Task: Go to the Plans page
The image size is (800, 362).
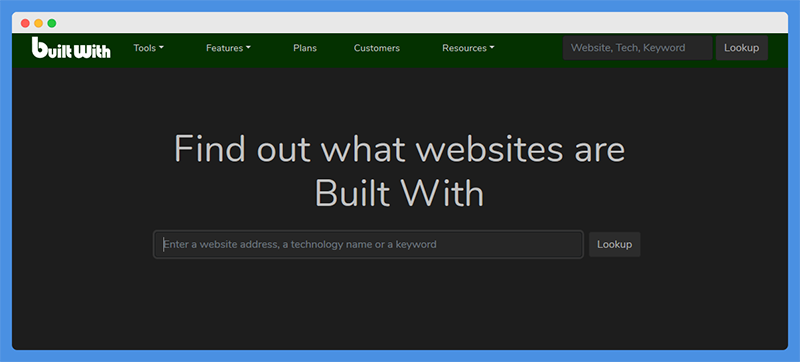Action: (x=305, y=48)
